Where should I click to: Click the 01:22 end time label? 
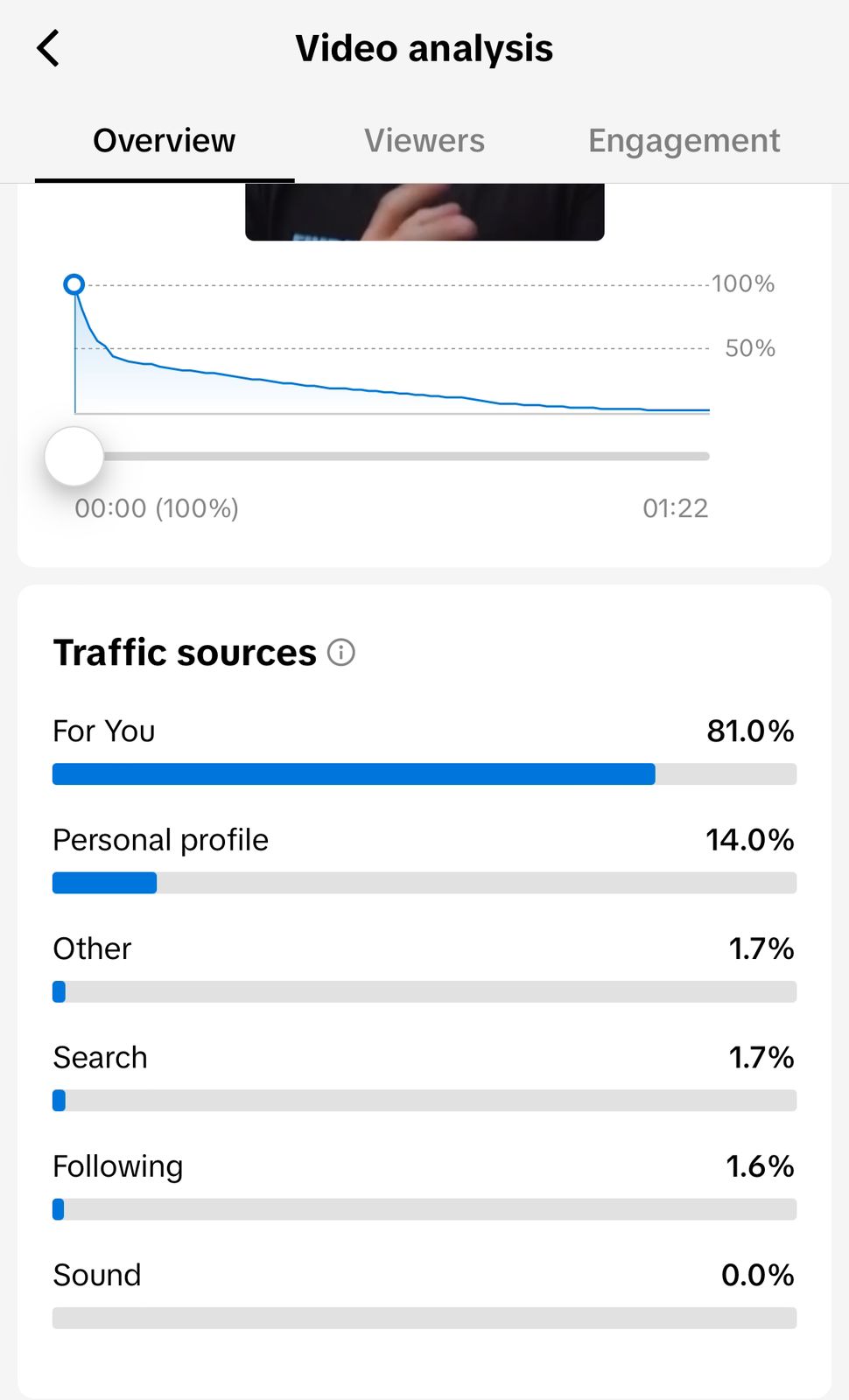pos(675,508)
